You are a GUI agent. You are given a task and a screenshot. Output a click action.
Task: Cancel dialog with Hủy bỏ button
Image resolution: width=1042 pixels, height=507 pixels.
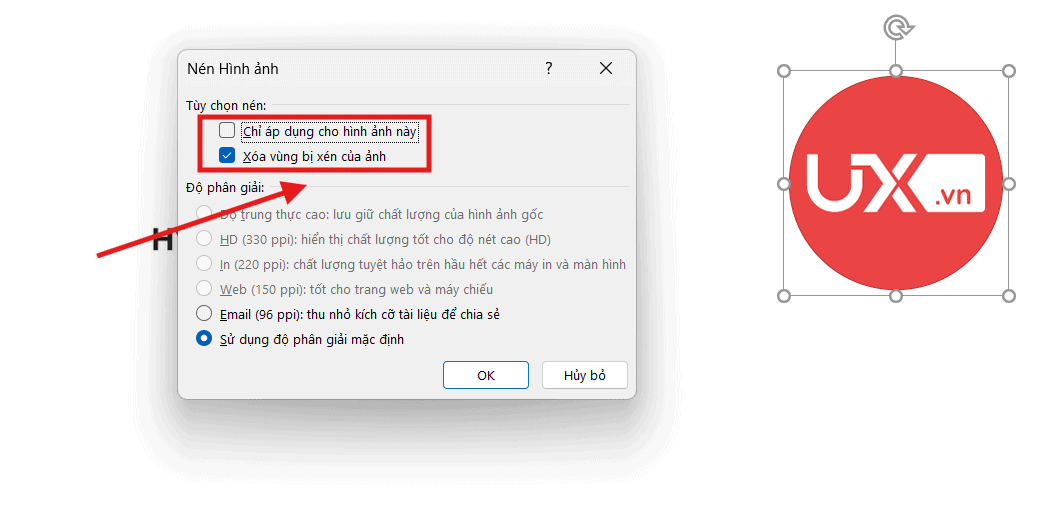pyautogui.click(x=585, y=375)
